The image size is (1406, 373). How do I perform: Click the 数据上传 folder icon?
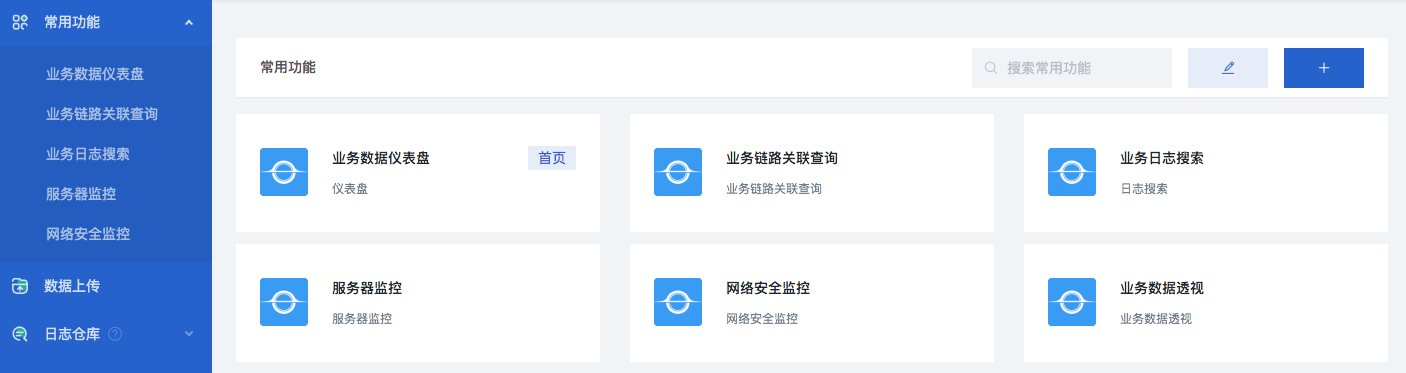point(19,286)
